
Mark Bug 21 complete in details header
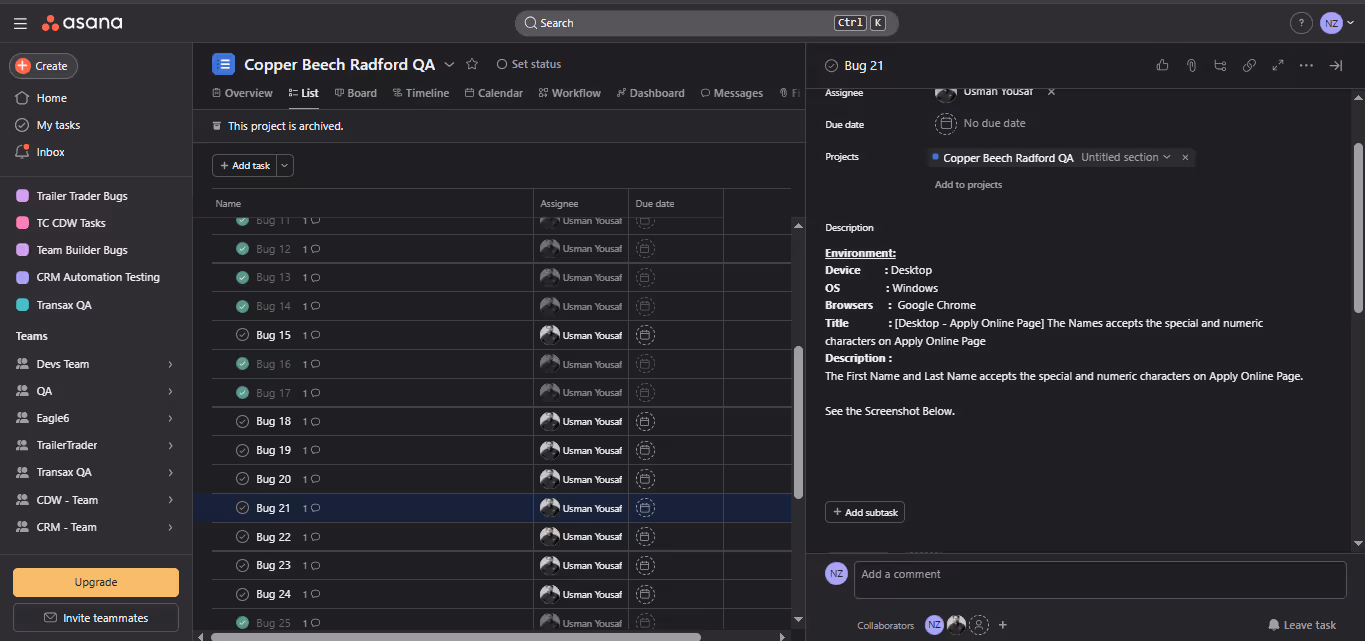point(831,66)
